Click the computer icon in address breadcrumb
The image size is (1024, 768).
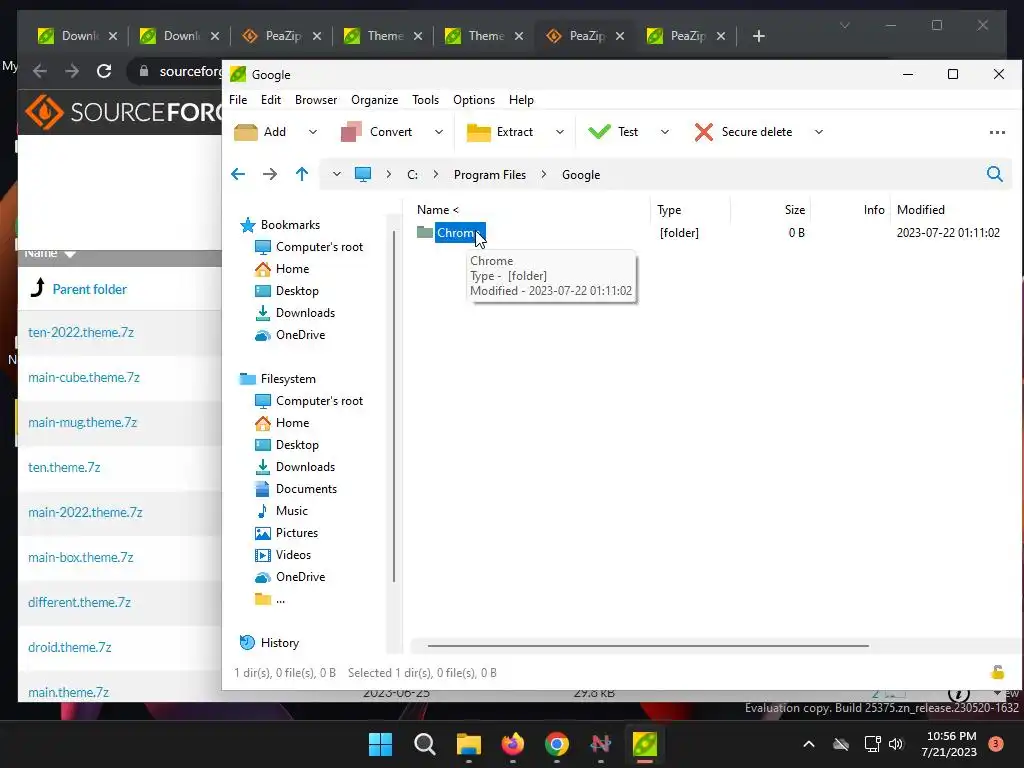363,174
